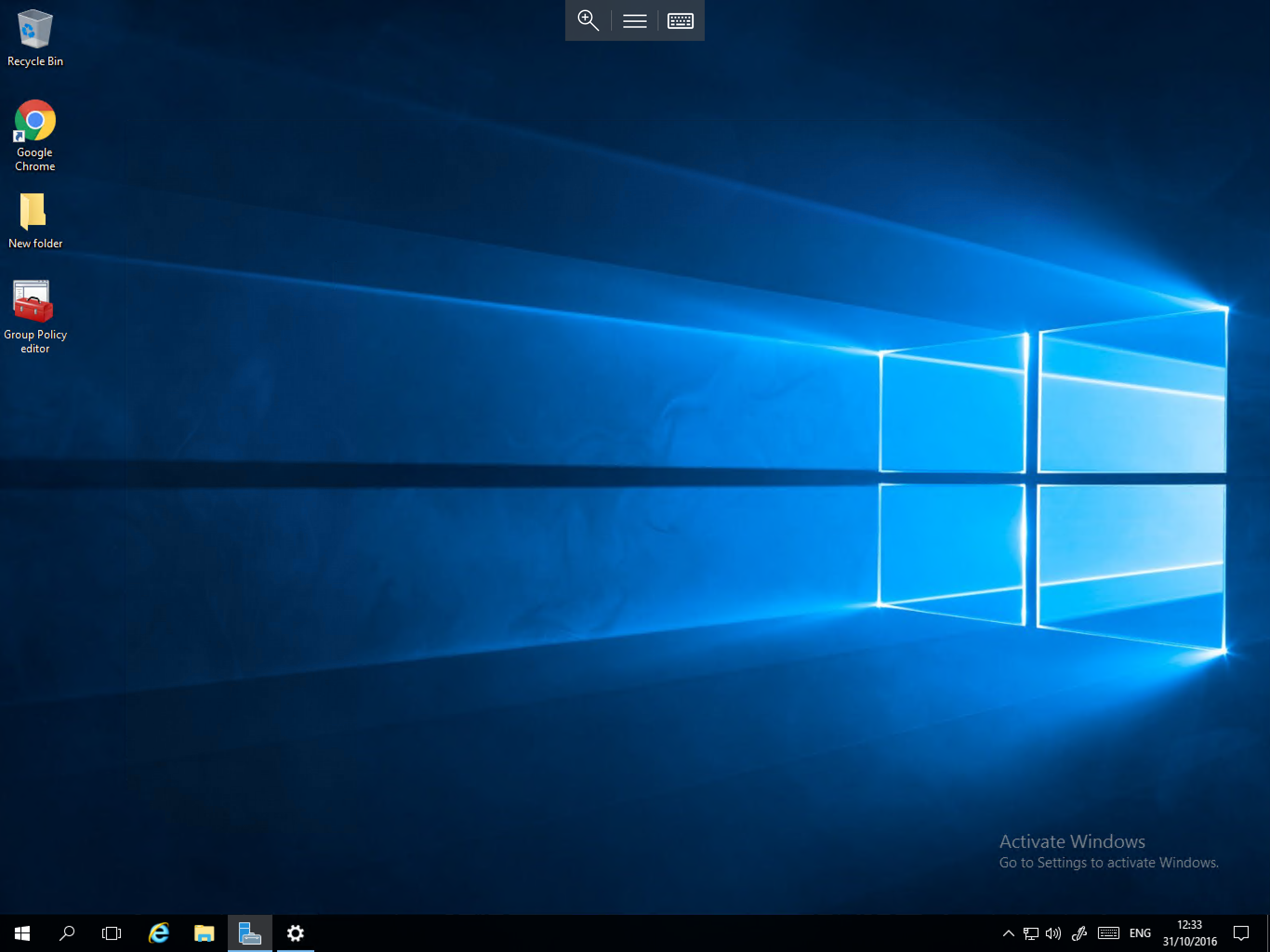Show the on-screen keyboard from the remote toolbar
Screen dimensions: 1270x952
(x=681, y=20)
